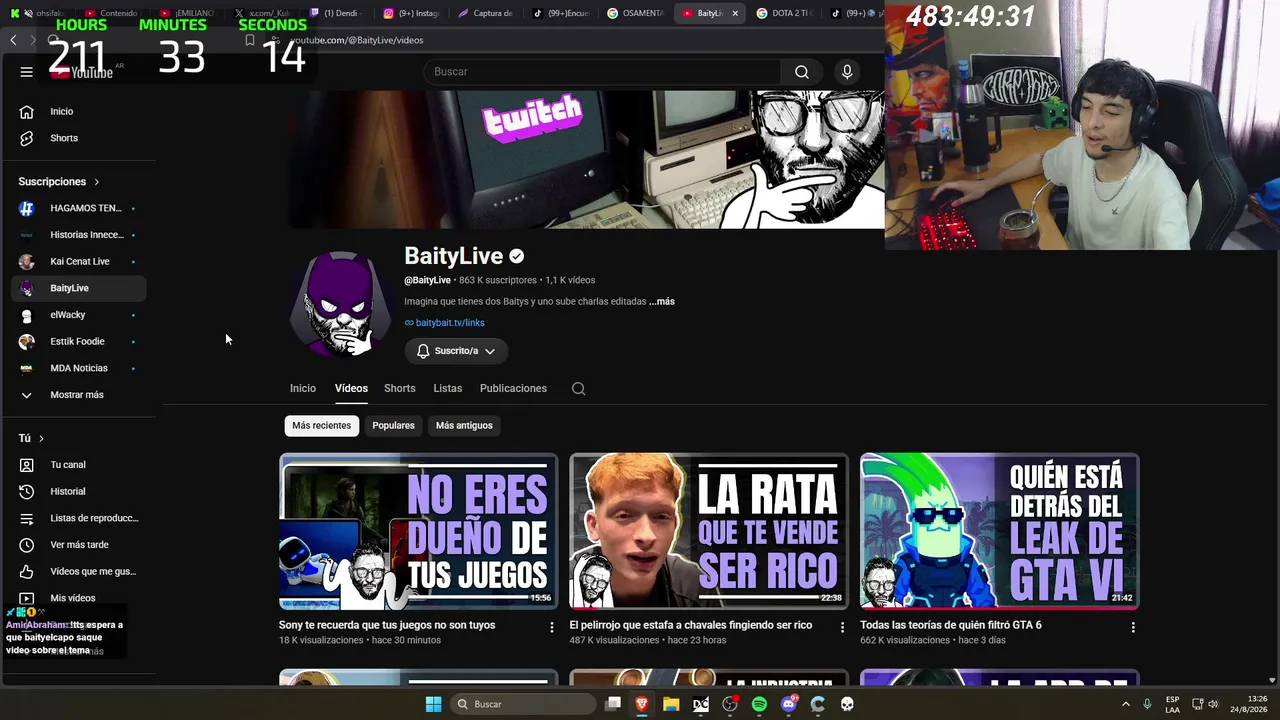This screenshot has width=1280, height=720.
Task: Filter videos by Más antiguos
Action: (x=464, y=426)
